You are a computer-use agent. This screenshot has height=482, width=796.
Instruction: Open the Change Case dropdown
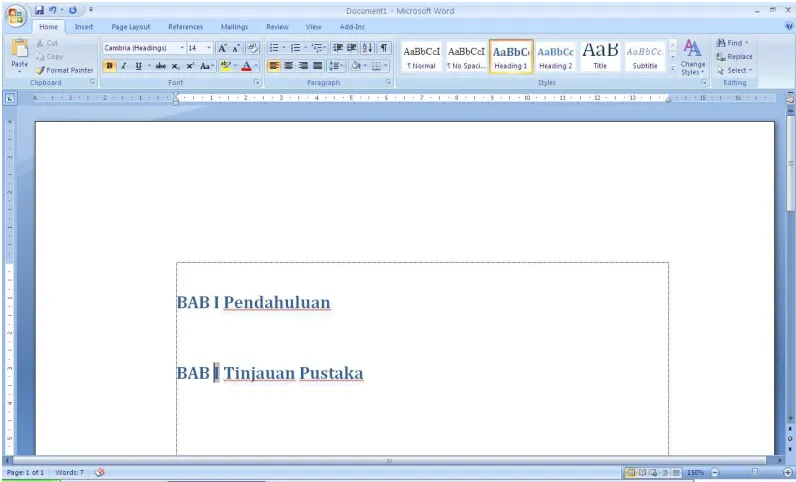(x=207, y=66)
